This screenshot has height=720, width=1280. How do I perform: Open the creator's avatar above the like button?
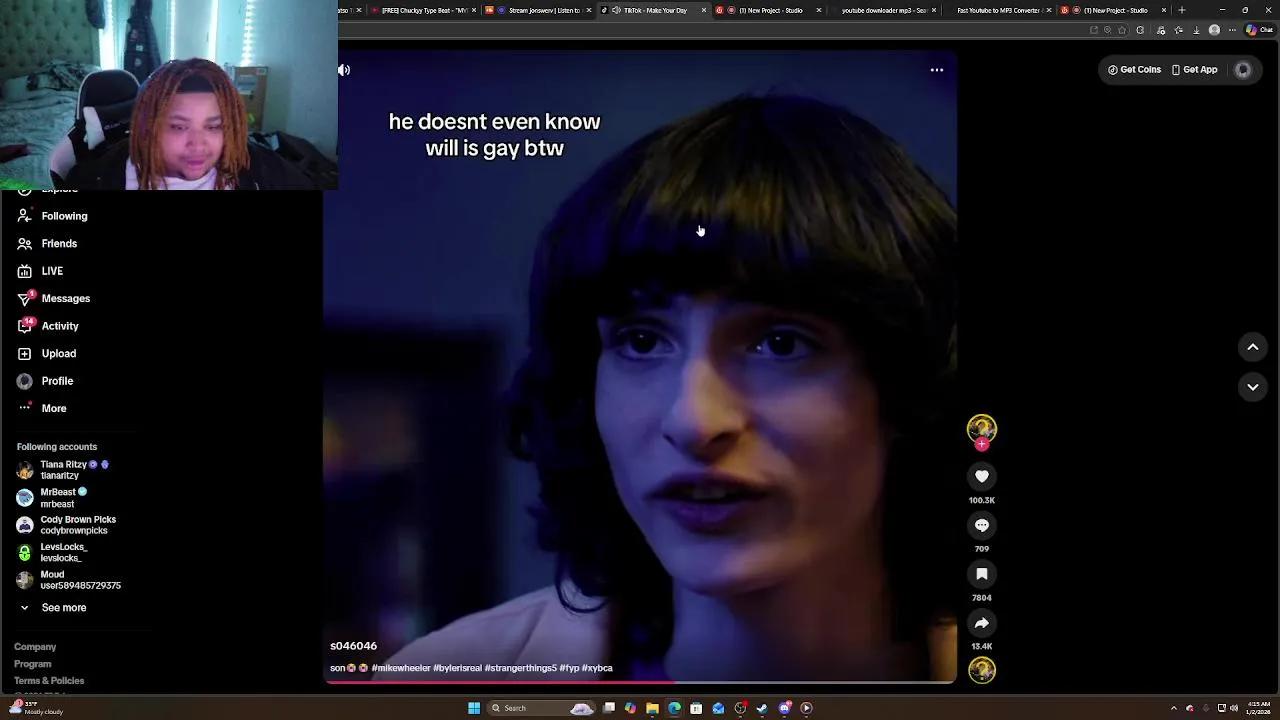pyautogui.click(x=982, y=429)
